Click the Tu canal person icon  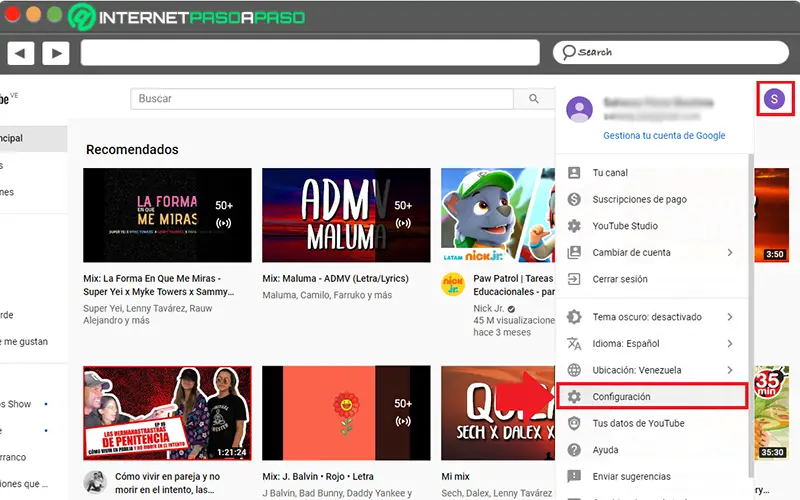574,172
